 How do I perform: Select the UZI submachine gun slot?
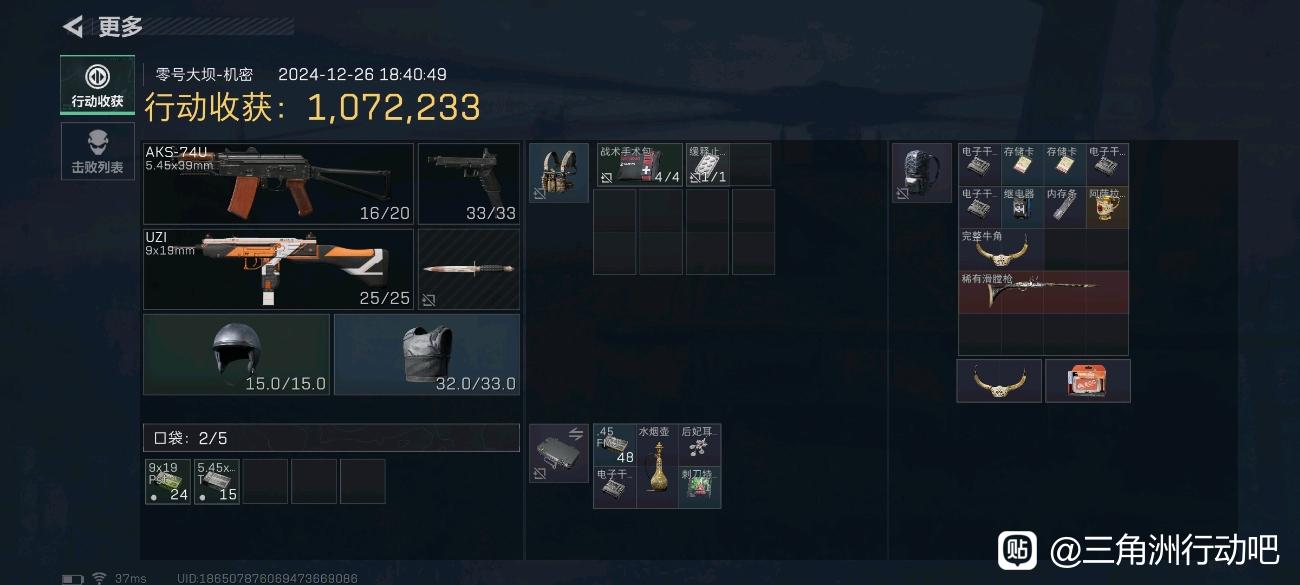(278, 269)
